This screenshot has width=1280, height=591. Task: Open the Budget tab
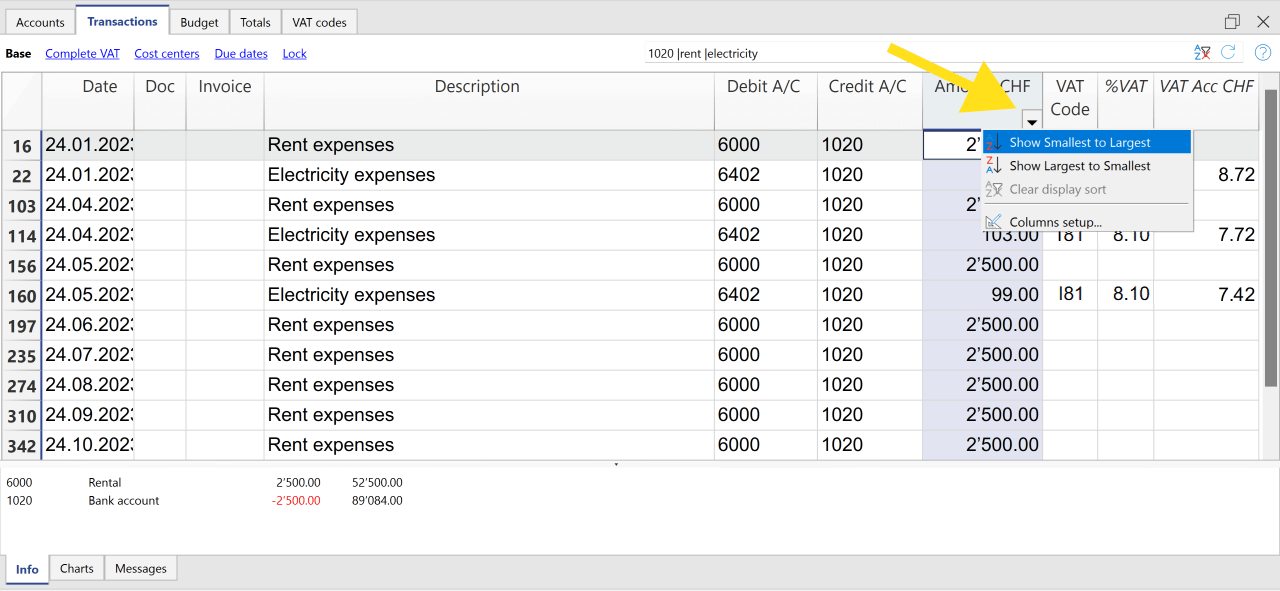click(x=200, y=22)
